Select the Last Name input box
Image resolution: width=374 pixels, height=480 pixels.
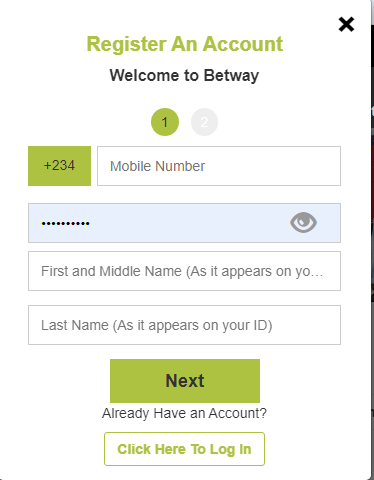(184, 325)
